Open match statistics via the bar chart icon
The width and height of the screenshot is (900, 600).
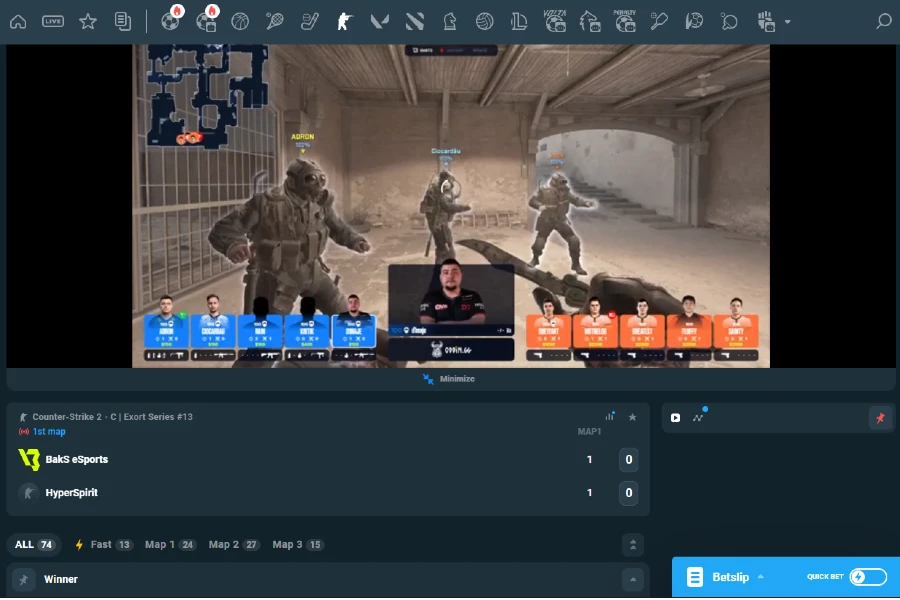click(610, 417)
